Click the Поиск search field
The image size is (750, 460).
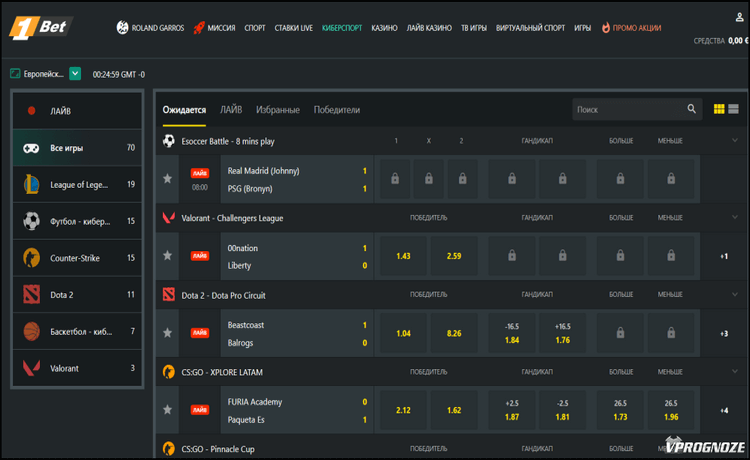[637, 110]
